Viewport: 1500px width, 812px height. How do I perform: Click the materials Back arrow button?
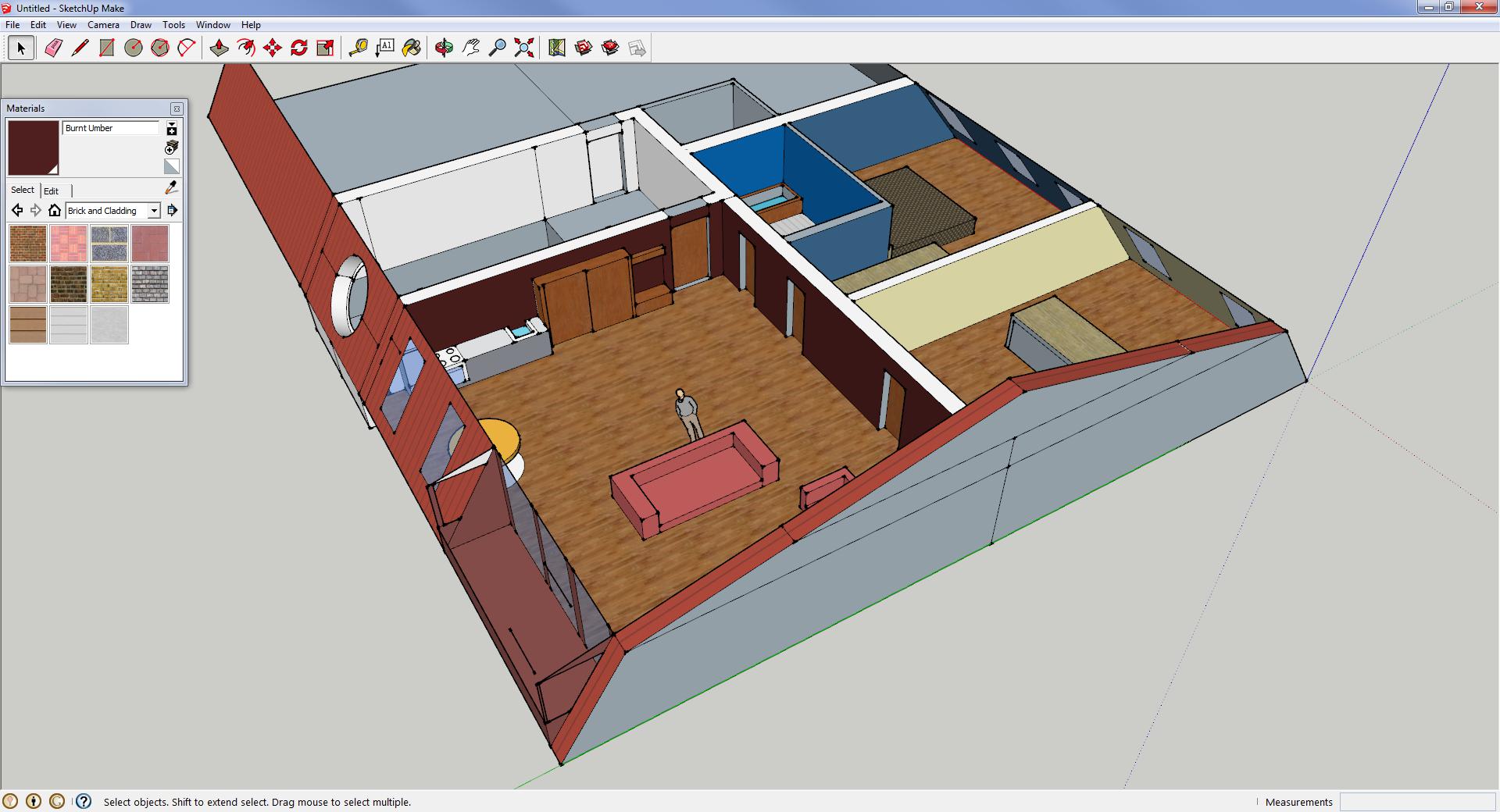[17, 211]
